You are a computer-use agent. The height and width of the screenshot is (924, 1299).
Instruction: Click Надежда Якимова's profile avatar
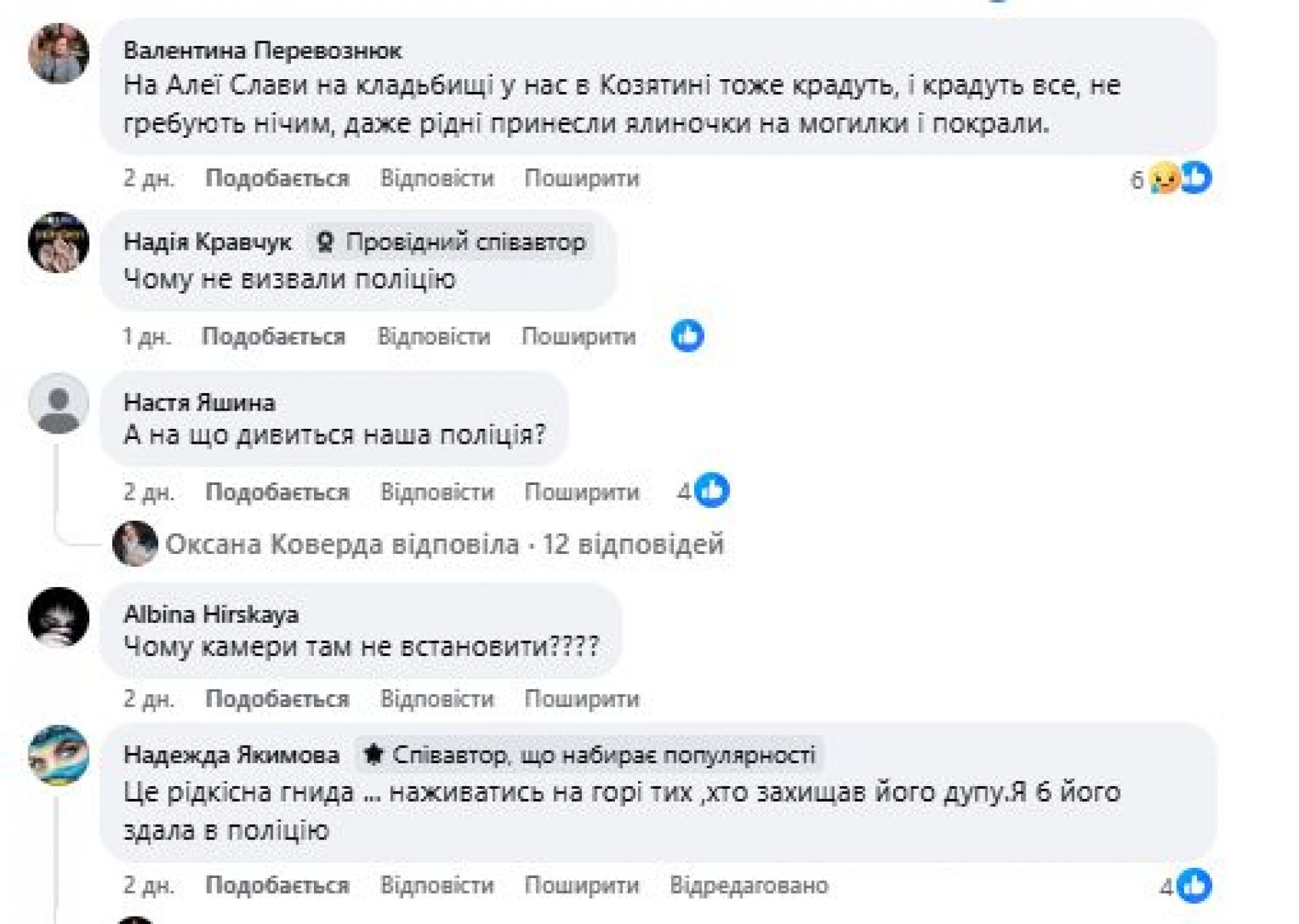tap(59, 755)
